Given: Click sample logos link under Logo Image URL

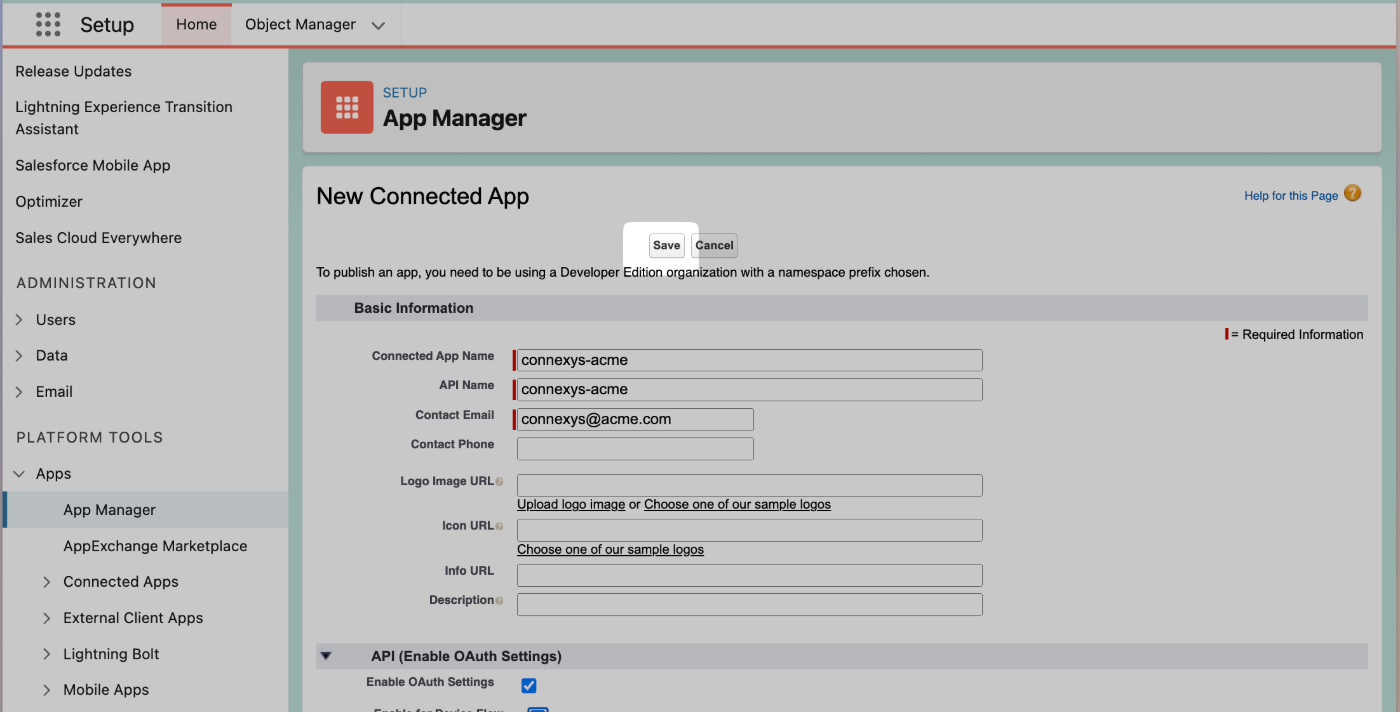Looking at the screenshot, I should point(737,504).
